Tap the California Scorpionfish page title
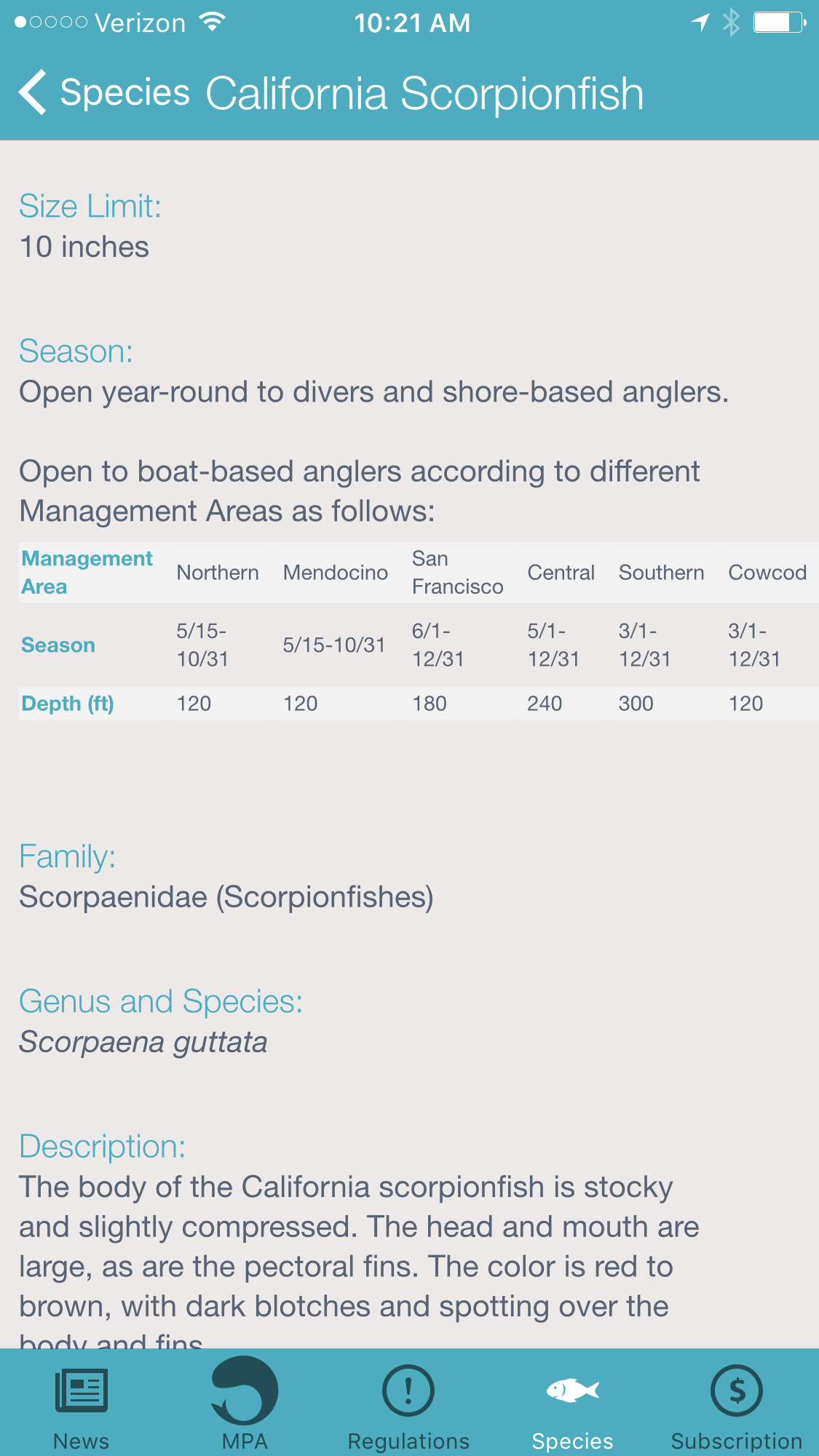 (x=424, y=94)
